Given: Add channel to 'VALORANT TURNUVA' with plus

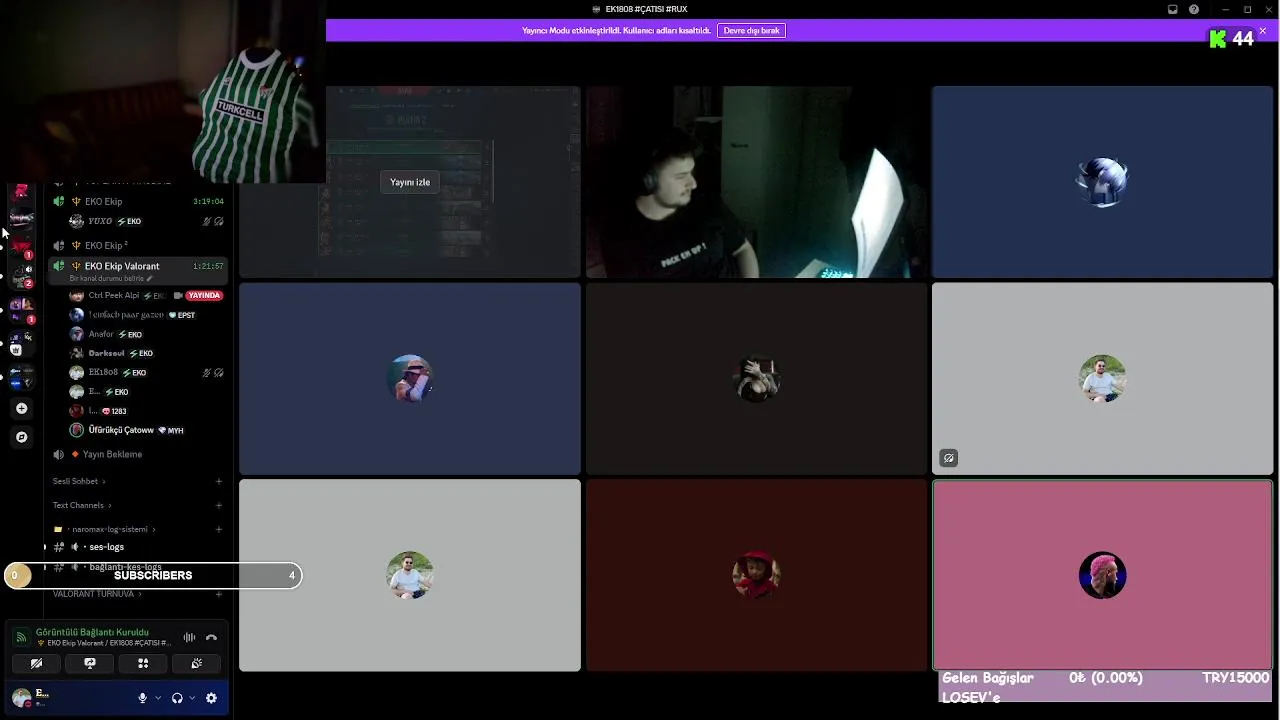Looking at the screenshot, I should point(219,594).
